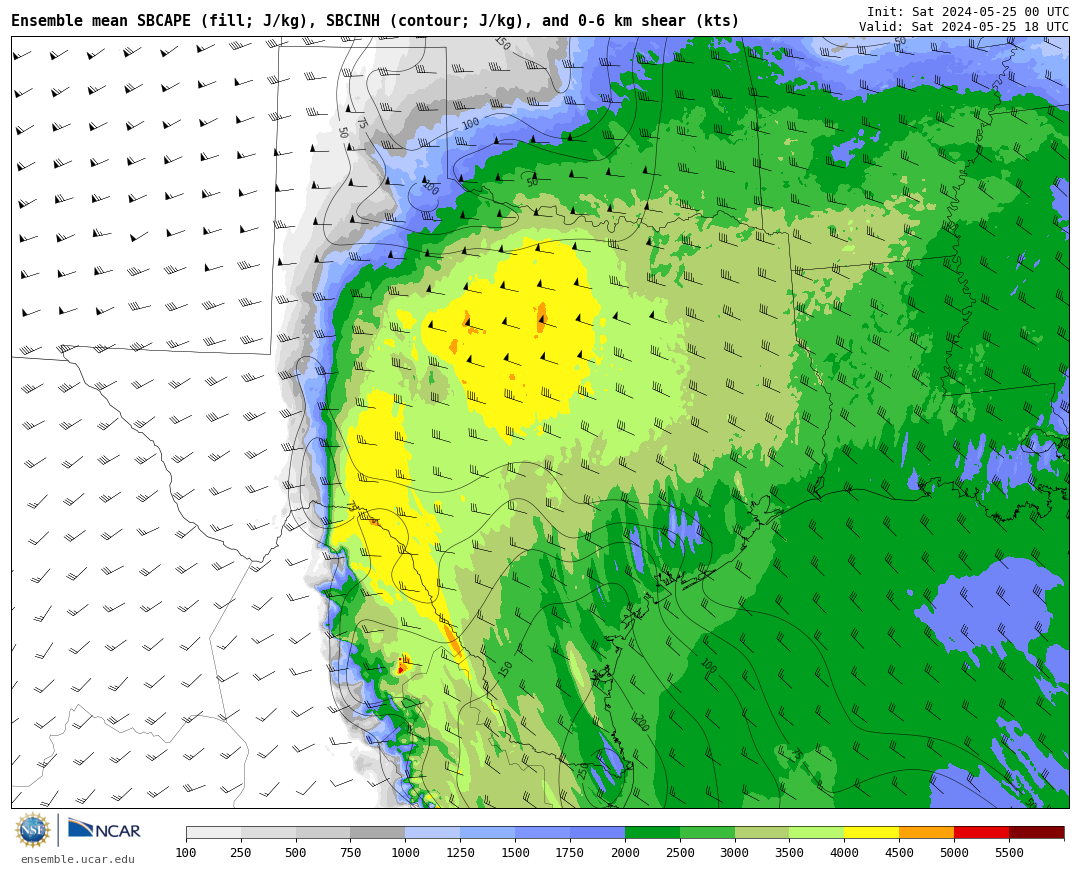Pick the lime green 3500–4000 legend swatch
1080x871 pixels.
[x=817, y=833]
